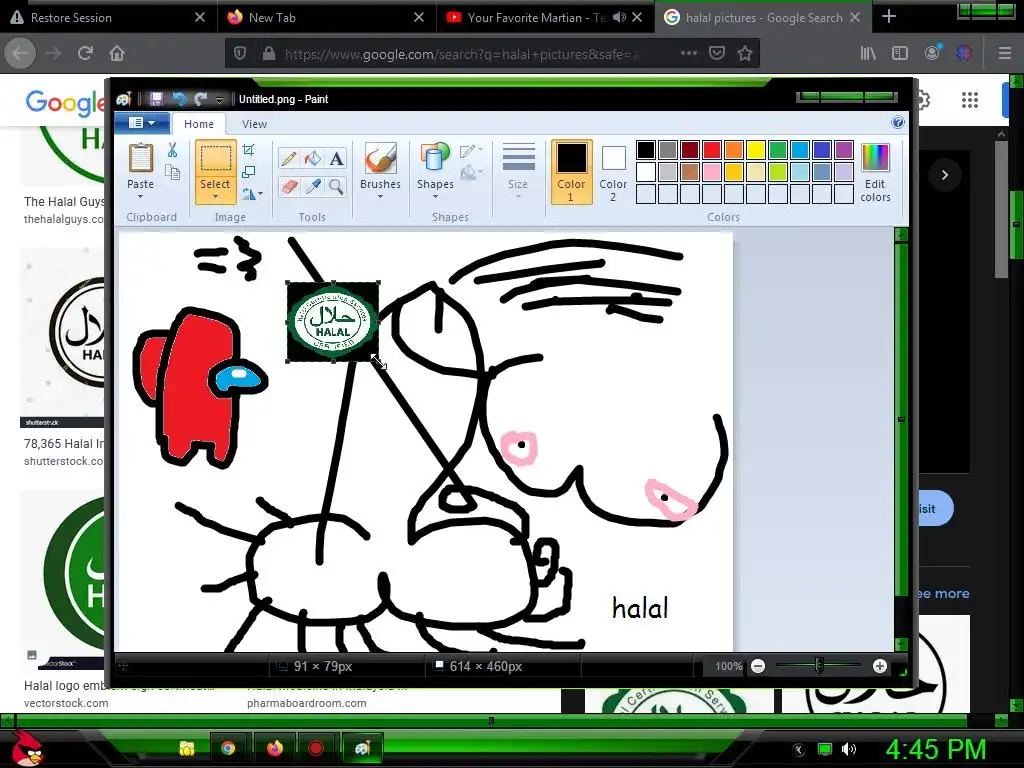Click the Angry Birds start button
This screenshot has width=1024, height=768.
pos(27,748)
